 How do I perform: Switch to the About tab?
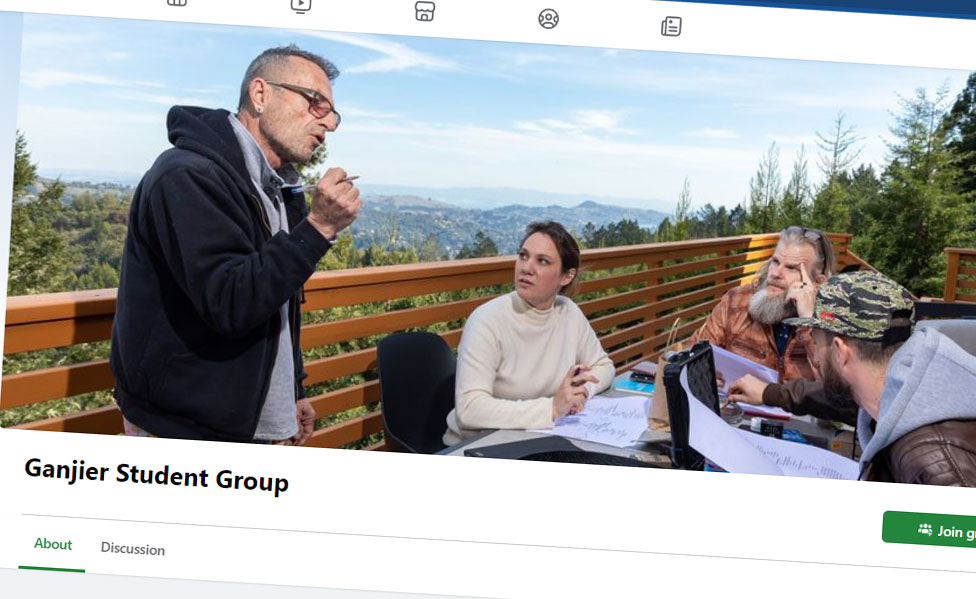[x=53, y=544]
